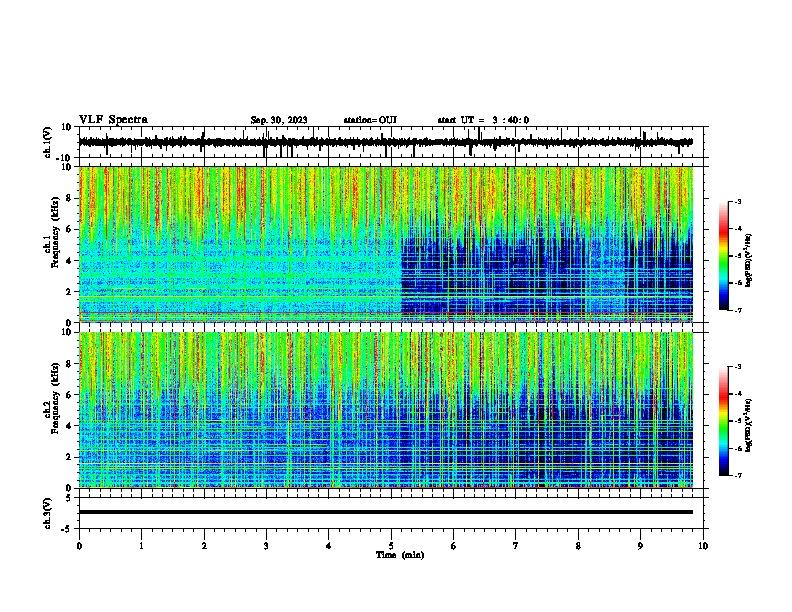Viewport: 792px width, 612px height.
Task: Click the "ch.1(V)" axis label
Action: click(x=48, y=142)
